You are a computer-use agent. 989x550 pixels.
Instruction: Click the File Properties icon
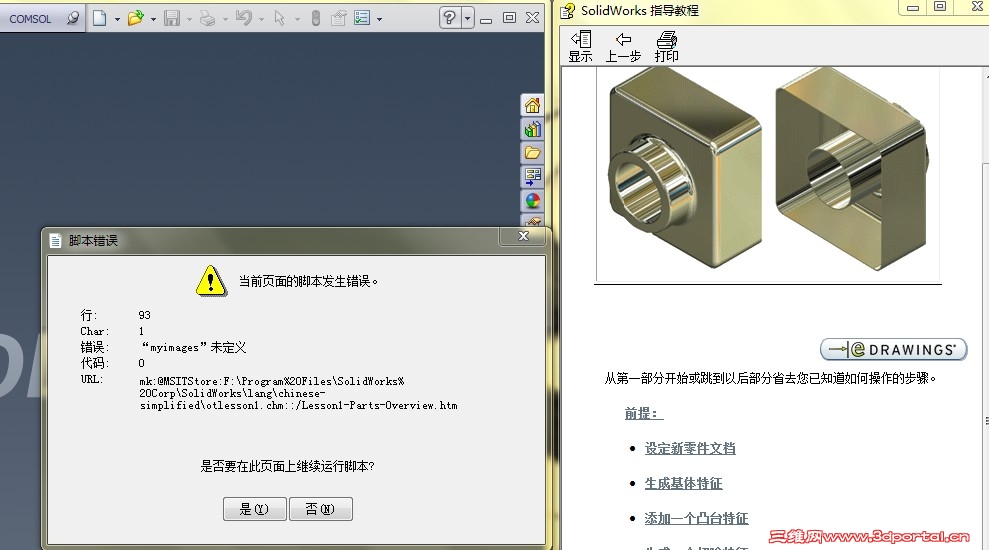click(339, 18)
